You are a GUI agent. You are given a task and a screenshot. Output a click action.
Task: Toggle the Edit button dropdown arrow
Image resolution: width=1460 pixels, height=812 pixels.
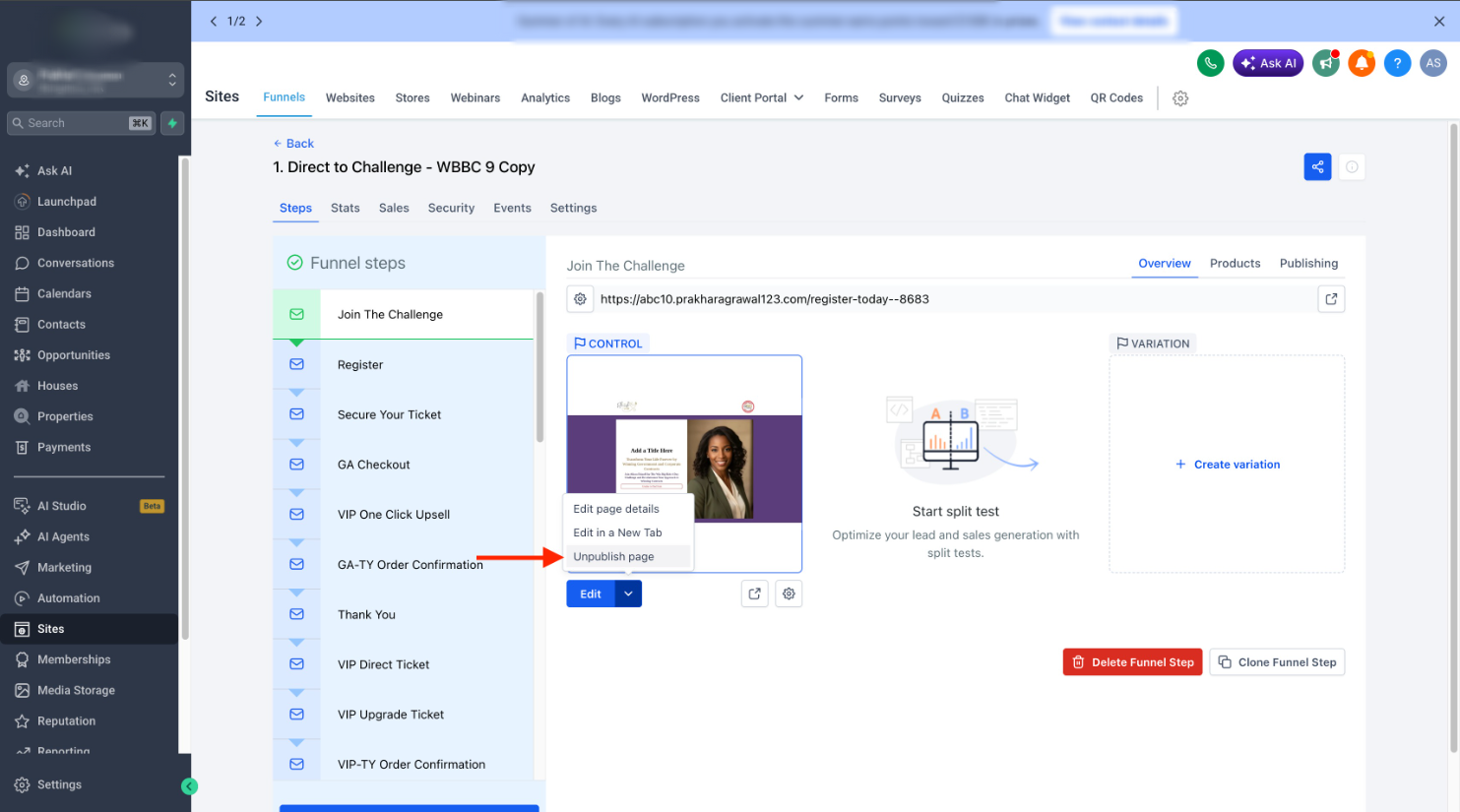(628, 593)
